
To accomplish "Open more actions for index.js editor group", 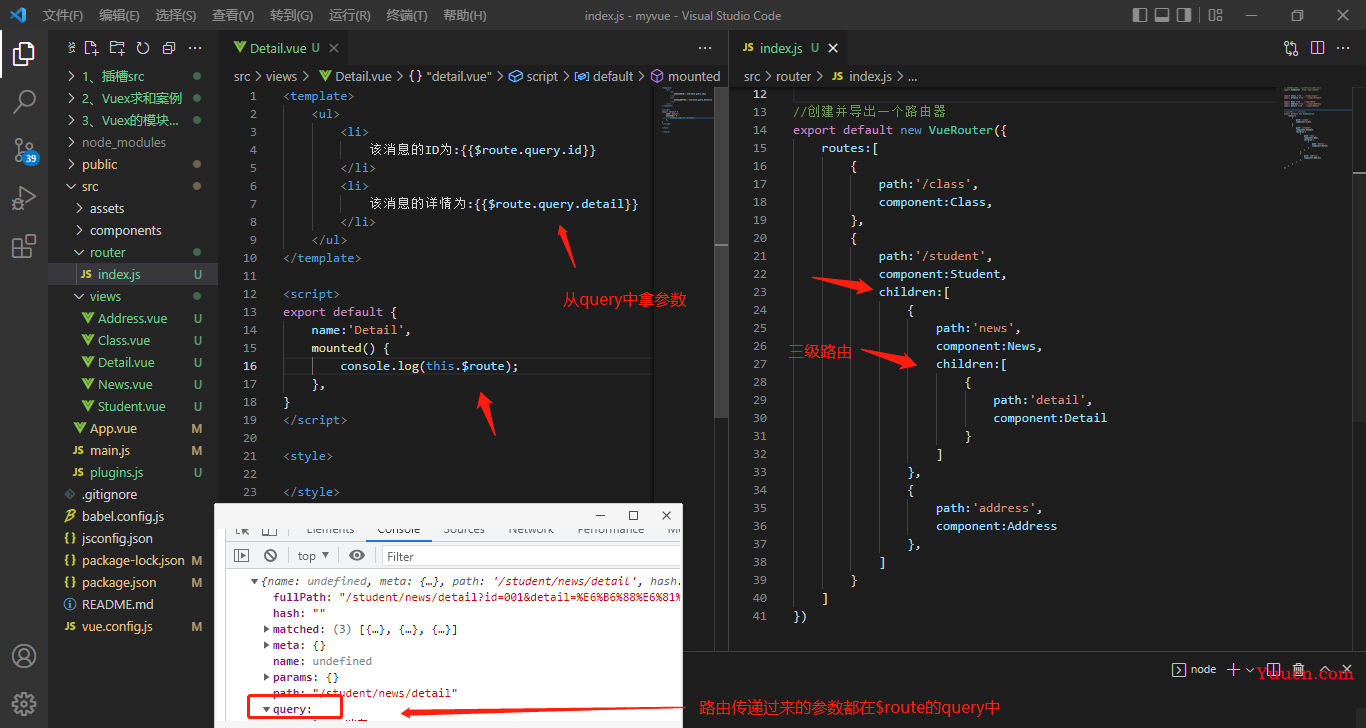I will point(1343,48).
